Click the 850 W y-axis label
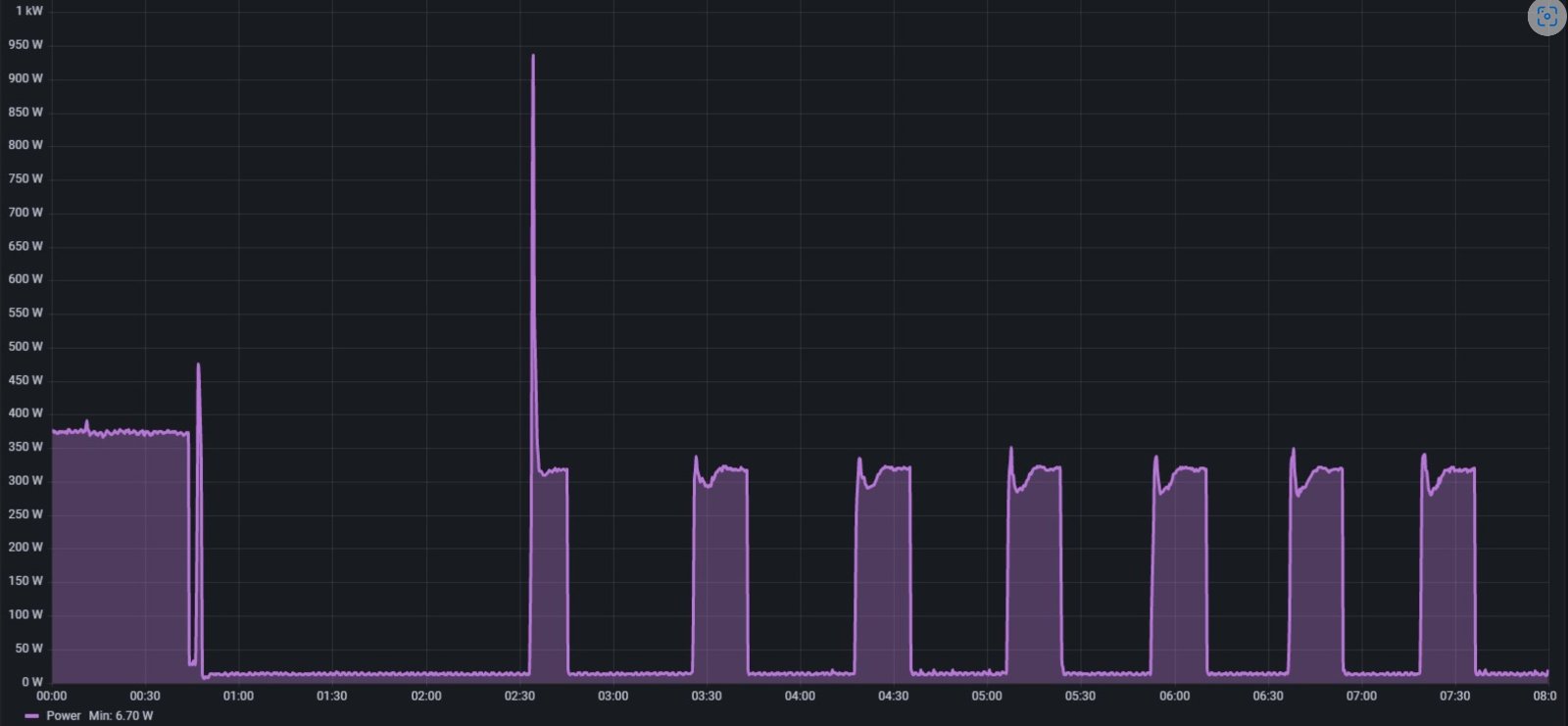The width and height of the screenshot is (1568, 726). 25,113
